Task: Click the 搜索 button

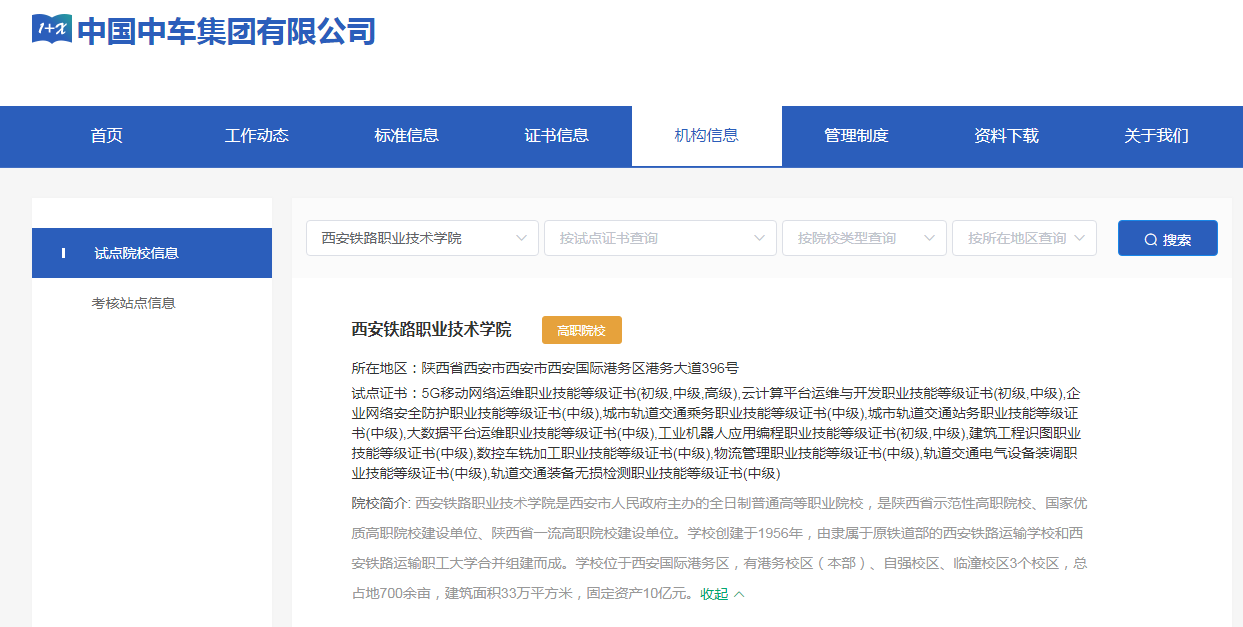Action: pyautogui.click(x=1168, y=238)
